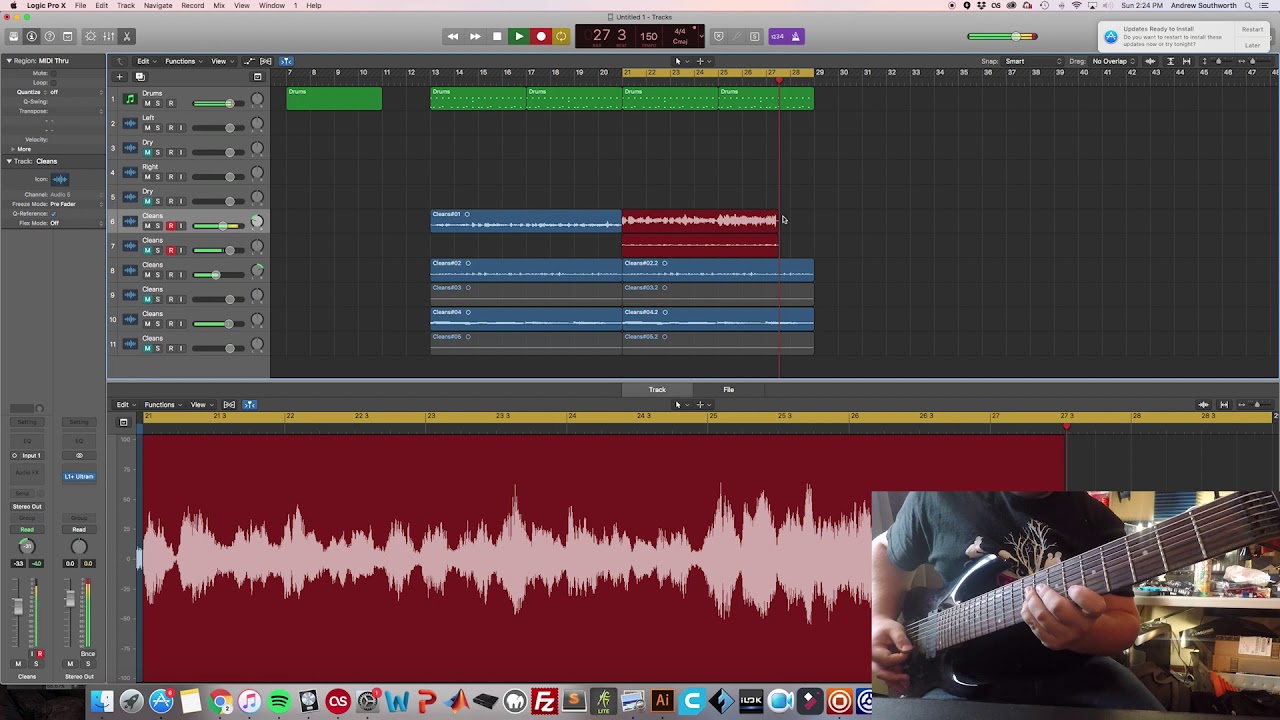Stop playback in the transport
1280x720 pixels.
tap(496, 37)
